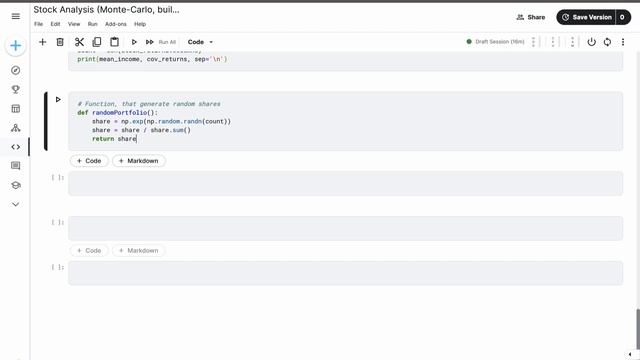Open Models icon in sidebar
This screenshot has width=640, height=360.
[x=16, y=128]
